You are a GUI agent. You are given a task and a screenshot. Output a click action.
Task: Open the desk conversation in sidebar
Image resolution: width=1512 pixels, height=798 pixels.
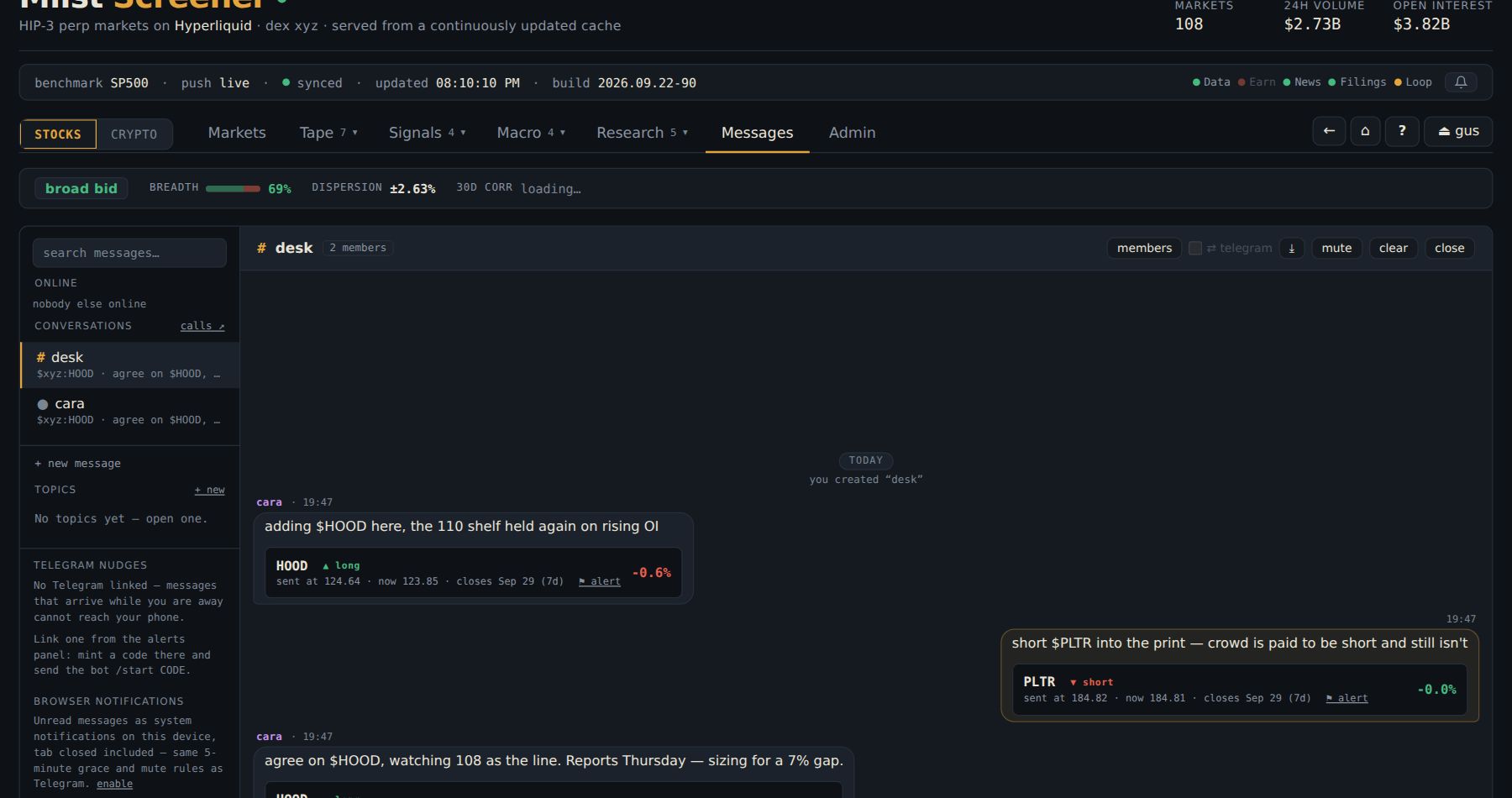point(130,365)
